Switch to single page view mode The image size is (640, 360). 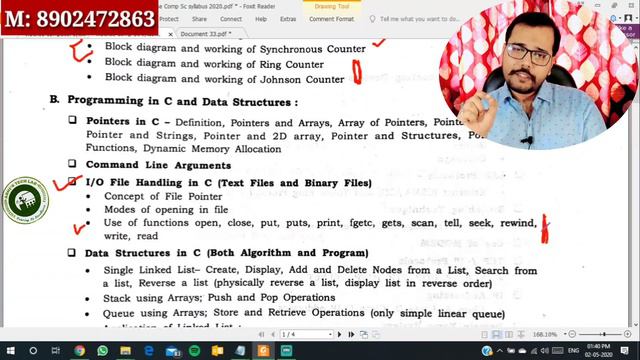point(484,334)
